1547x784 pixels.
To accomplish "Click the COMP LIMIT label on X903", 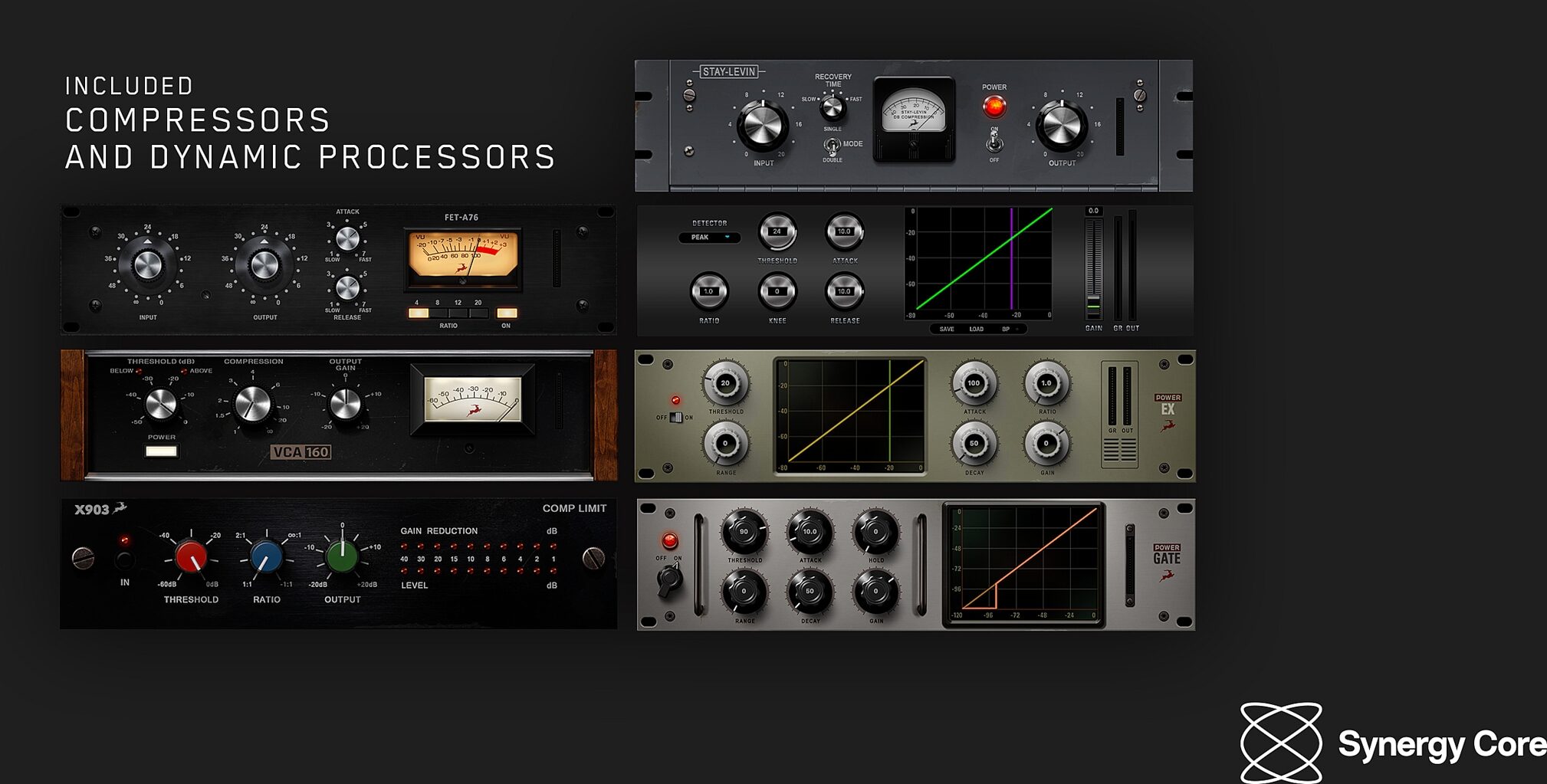I will (574, 508).
